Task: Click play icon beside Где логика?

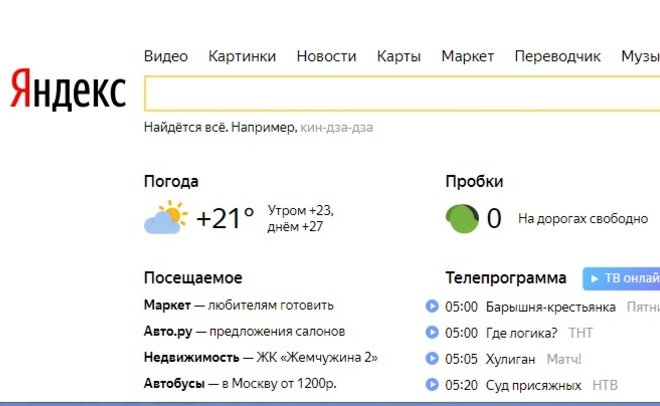Action: pyautogui.click(x=432, y=333)
